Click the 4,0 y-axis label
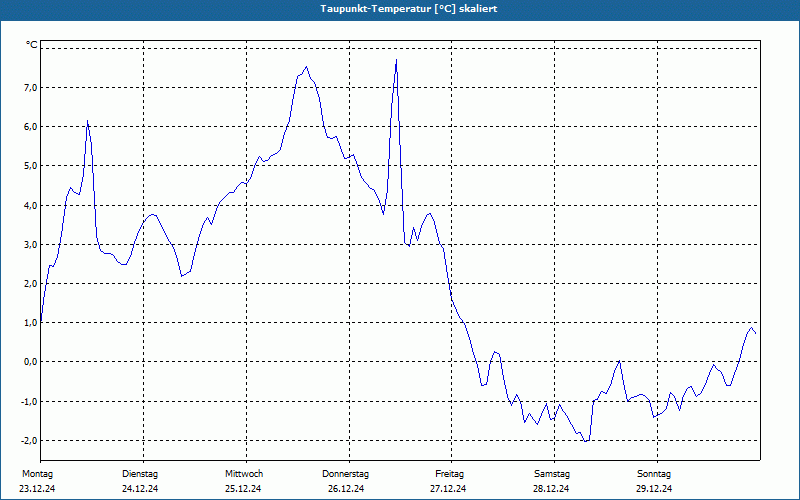The image size is (800, 500). click(x=31, y=206)
